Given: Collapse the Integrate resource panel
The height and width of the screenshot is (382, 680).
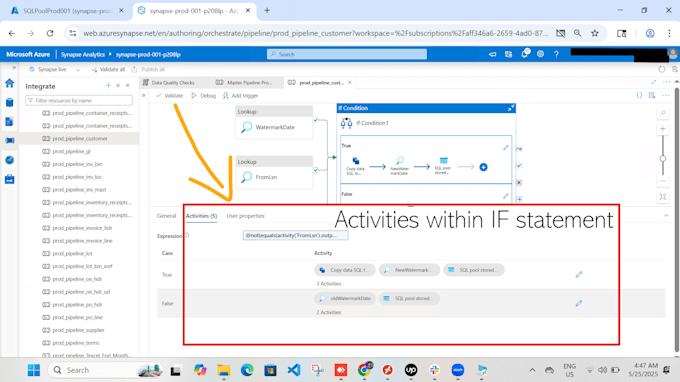Looking at the screenshot, I should pyautogui.click(x=128, y=86).
